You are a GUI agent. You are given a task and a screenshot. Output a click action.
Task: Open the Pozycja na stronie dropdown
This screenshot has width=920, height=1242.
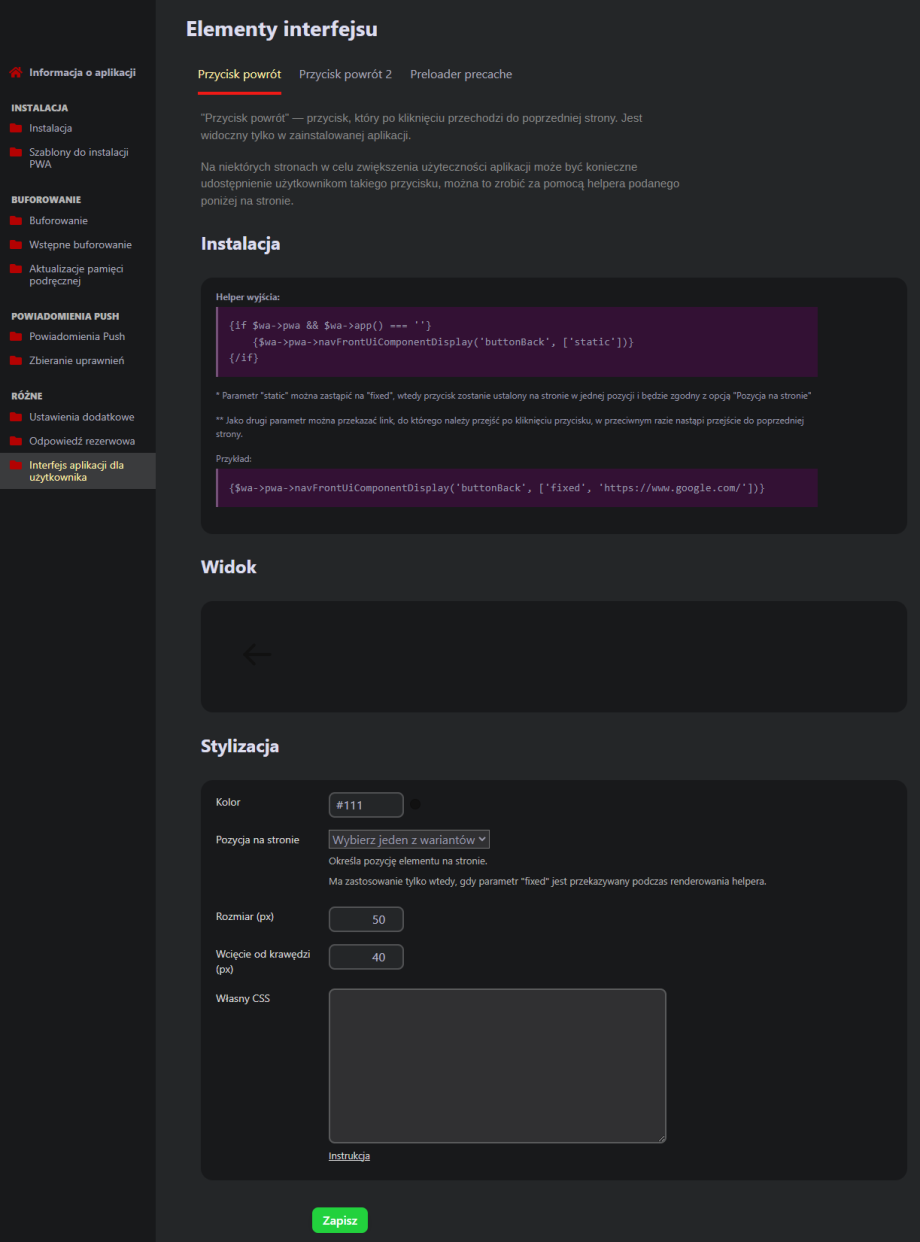click(409, 840)
